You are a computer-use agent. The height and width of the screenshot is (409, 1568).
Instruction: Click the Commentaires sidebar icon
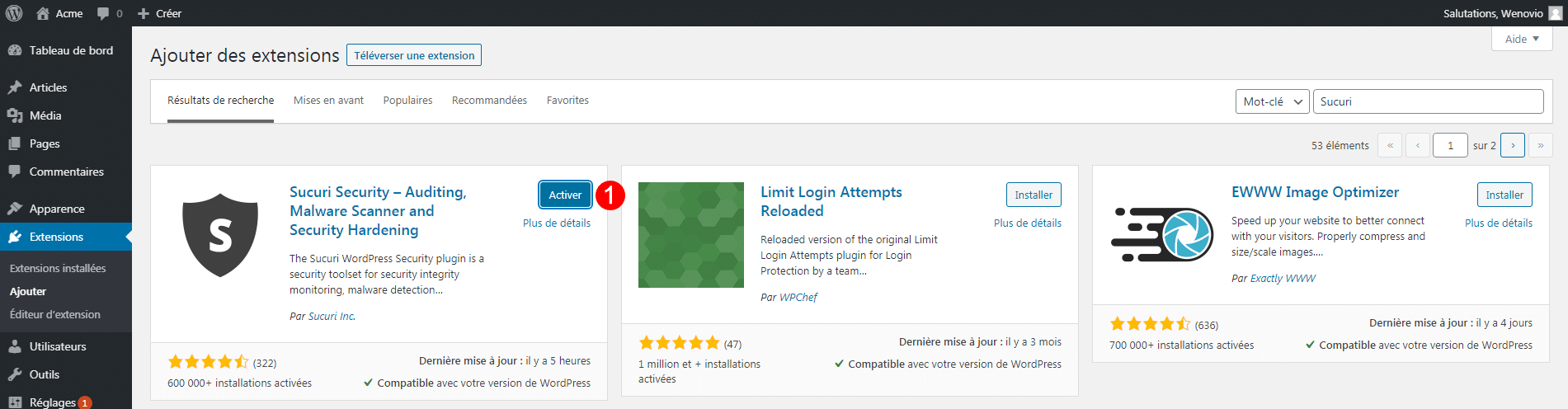(x=15, y=172)
